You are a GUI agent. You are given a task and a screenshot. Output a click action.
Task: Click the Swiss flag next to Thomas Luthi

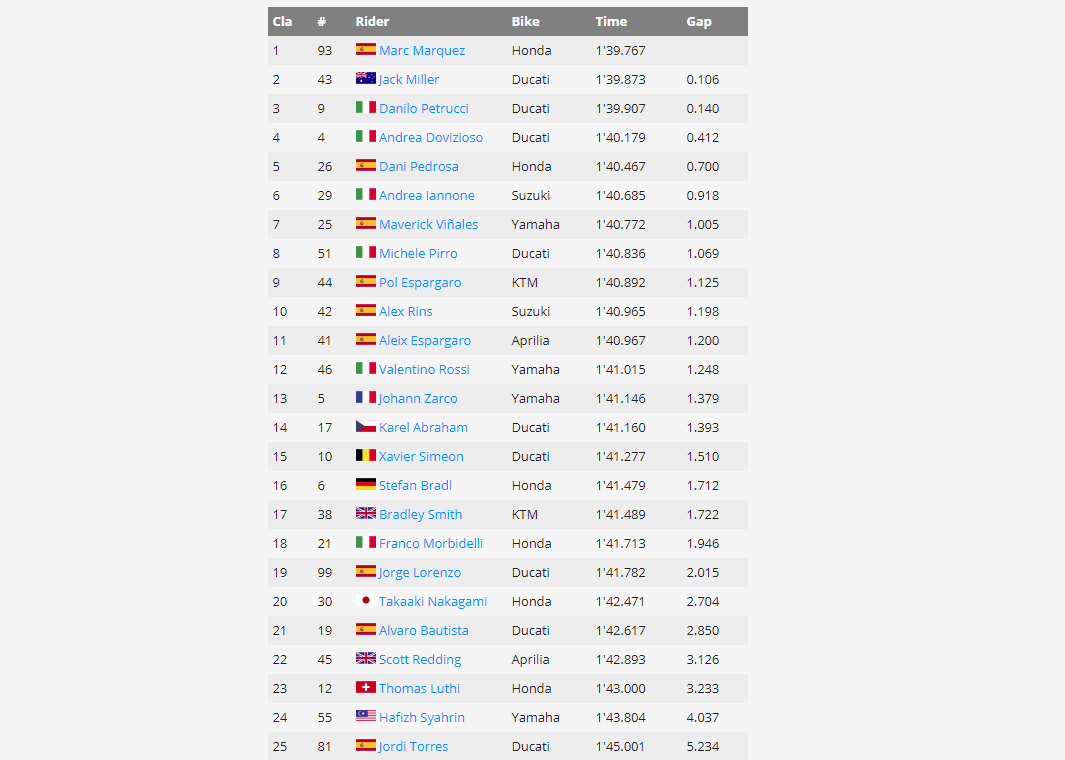click(365, 687)
